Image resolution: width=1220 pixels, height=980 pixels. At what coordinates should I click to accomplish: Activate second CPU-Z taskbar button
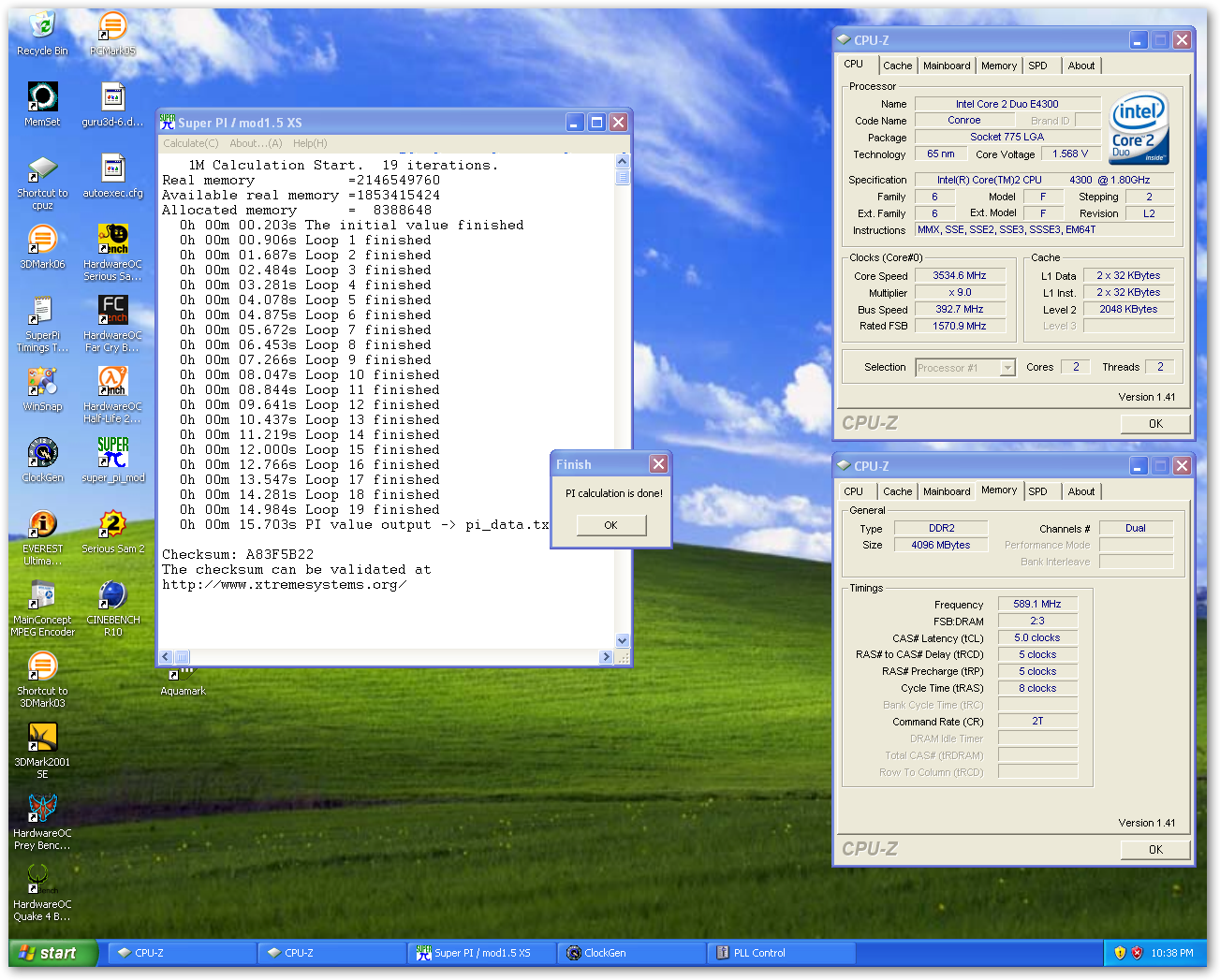point(331,953)
